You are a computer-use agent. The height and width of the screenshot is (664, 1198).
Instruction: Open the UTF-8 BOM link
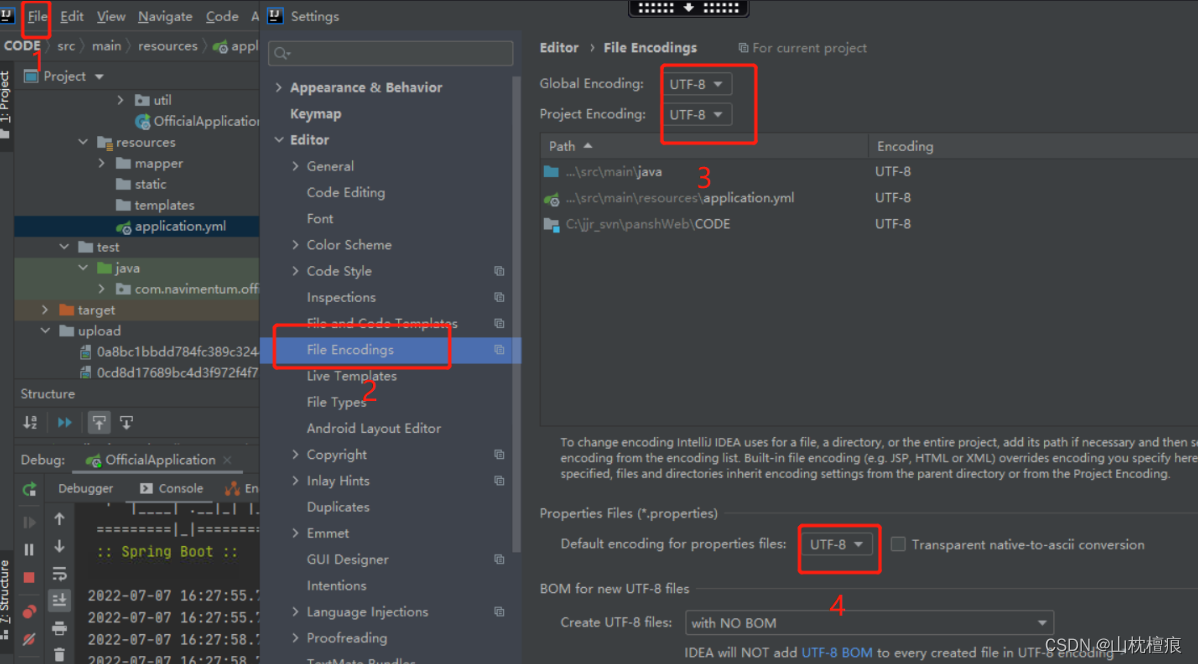tap(837, 652)
